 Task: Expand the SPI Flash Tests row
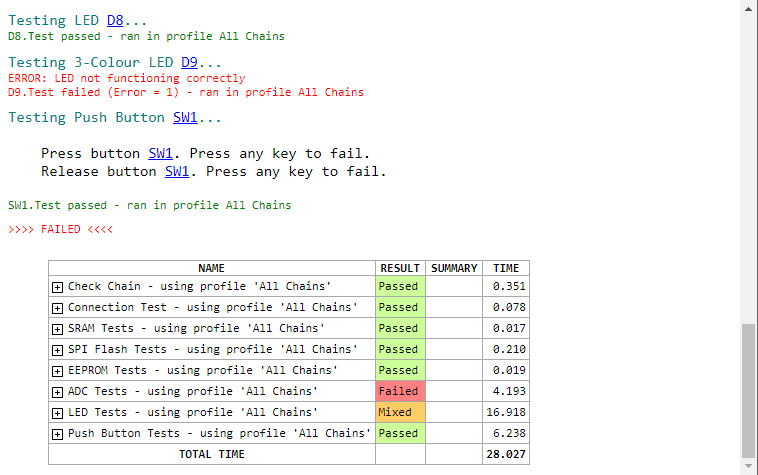[x=57, y=350]
